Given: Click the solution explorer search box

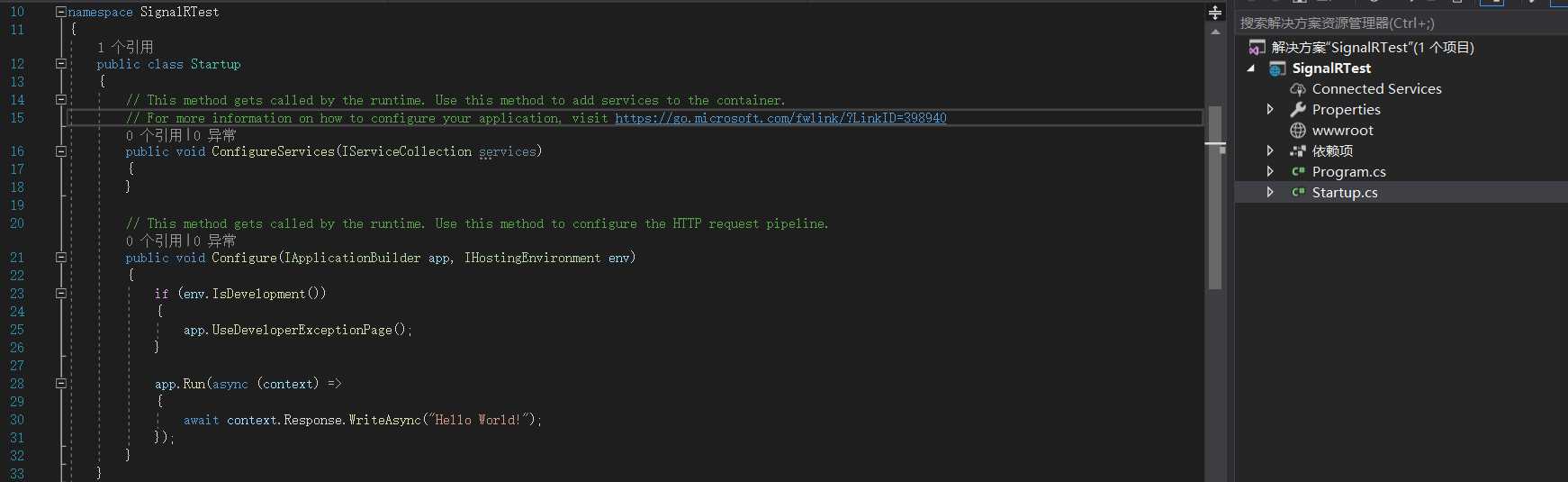Looking at the screenshot, I should tap(1400, 23).
